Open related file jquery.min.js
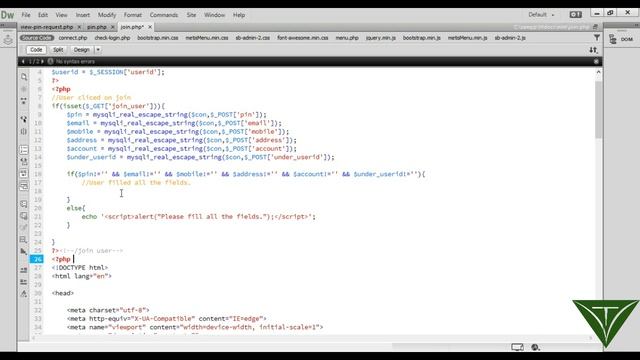 (x=380, y=38)
